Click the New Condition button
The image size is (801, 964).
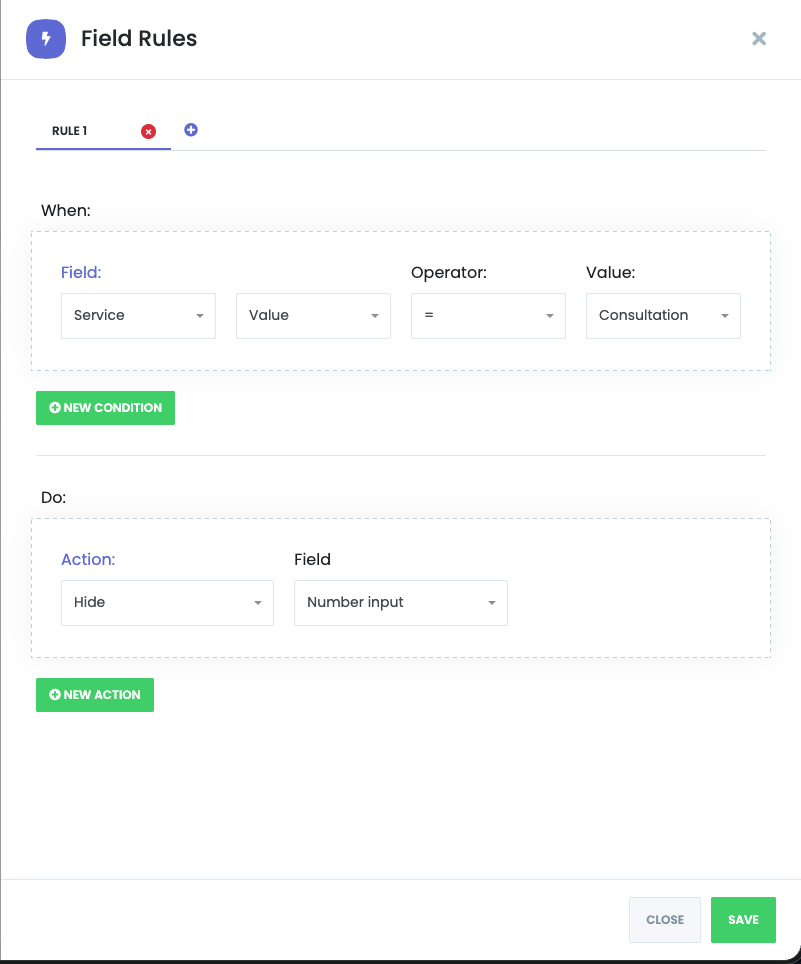point(105,408)
